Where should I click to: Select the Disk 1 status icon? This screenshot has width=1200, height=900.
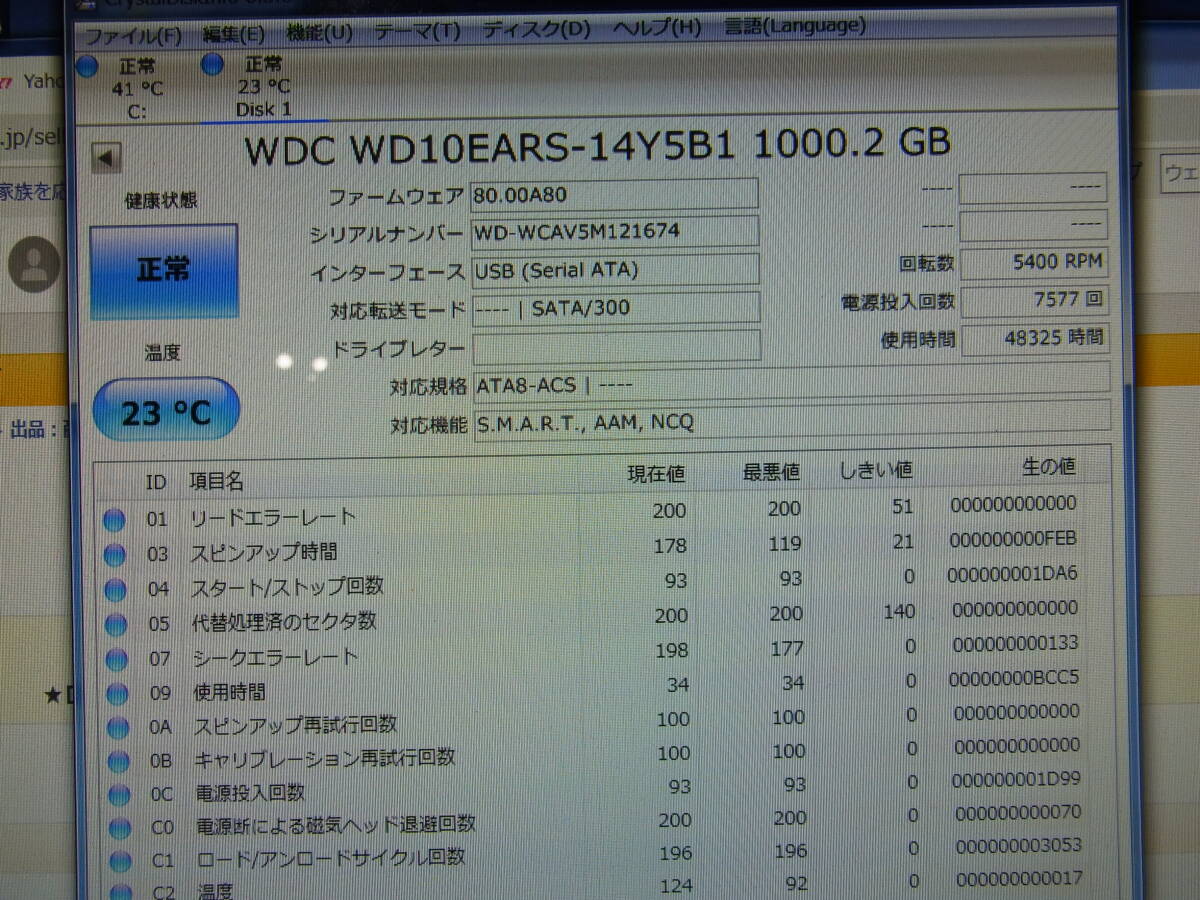click(212, 65)
